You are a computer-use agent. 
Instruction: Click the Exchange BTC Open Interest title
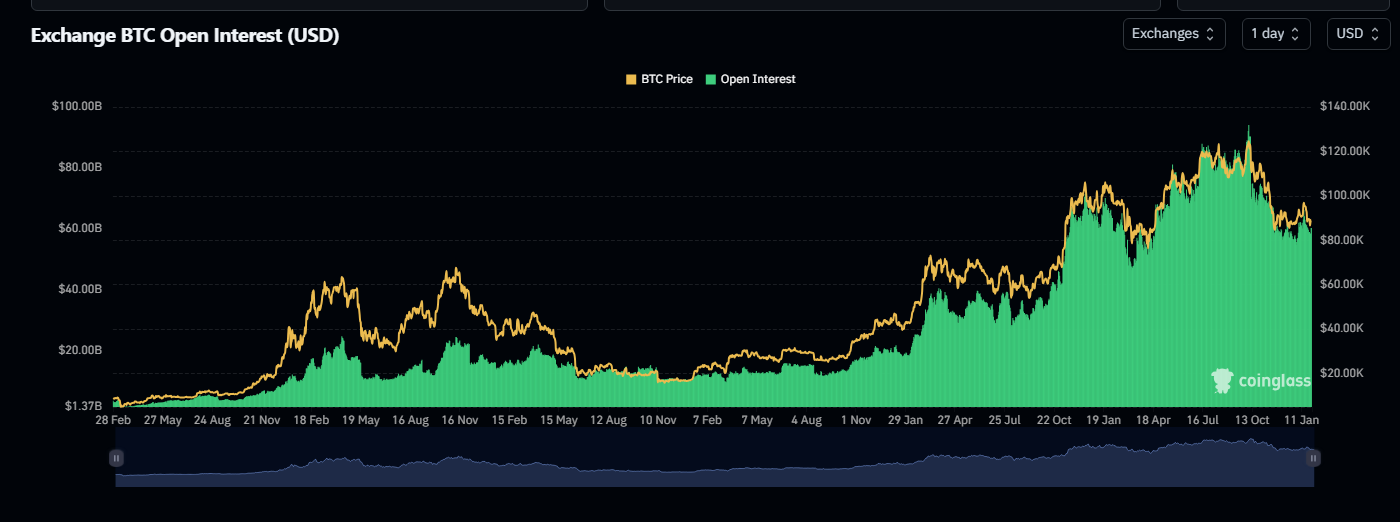tap(185, 36)
